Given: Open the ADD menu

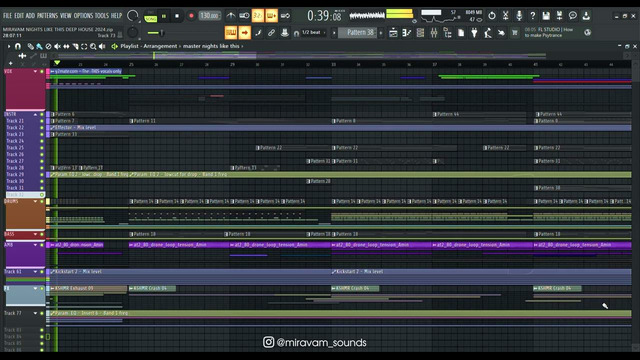Looking at the screenshot, I should tap(31, 16).
